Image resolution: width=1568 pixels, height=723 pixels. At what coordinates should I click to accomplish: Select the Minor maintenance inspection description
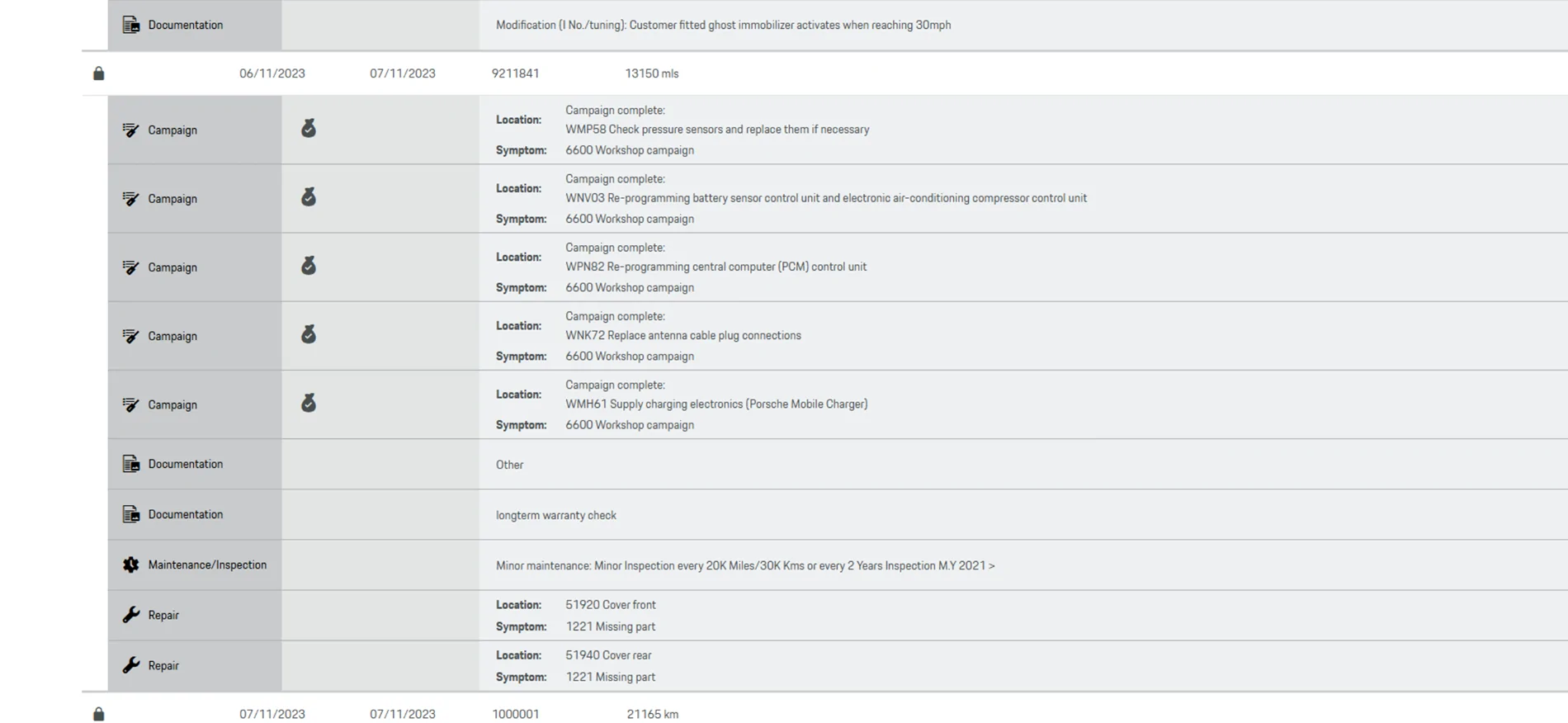point(745,565)
